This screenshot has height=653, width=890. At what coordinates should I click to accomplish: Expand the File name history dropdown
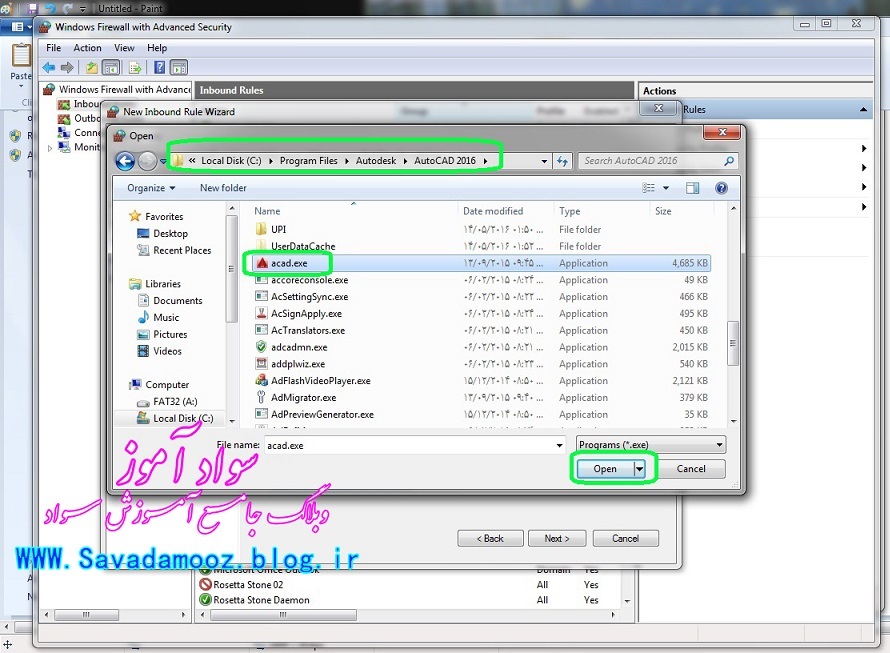560,445
